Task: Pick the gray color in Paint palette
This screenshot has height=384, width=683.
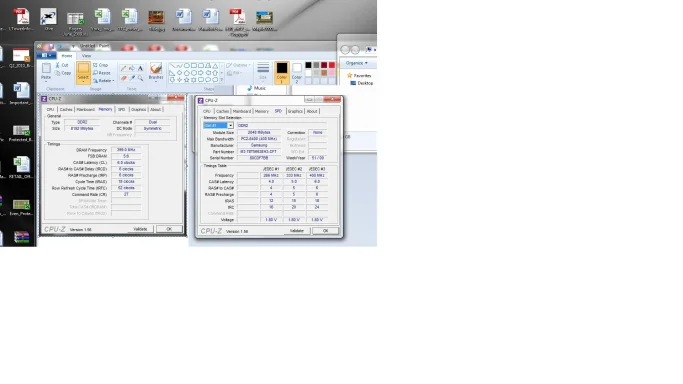Action: coord(316,65)
